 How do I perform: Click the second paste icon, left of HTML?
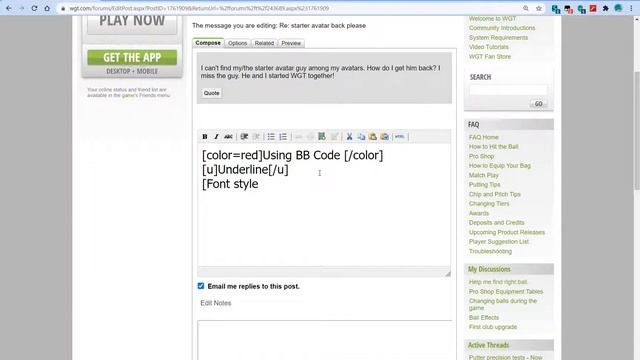(384, 137)
